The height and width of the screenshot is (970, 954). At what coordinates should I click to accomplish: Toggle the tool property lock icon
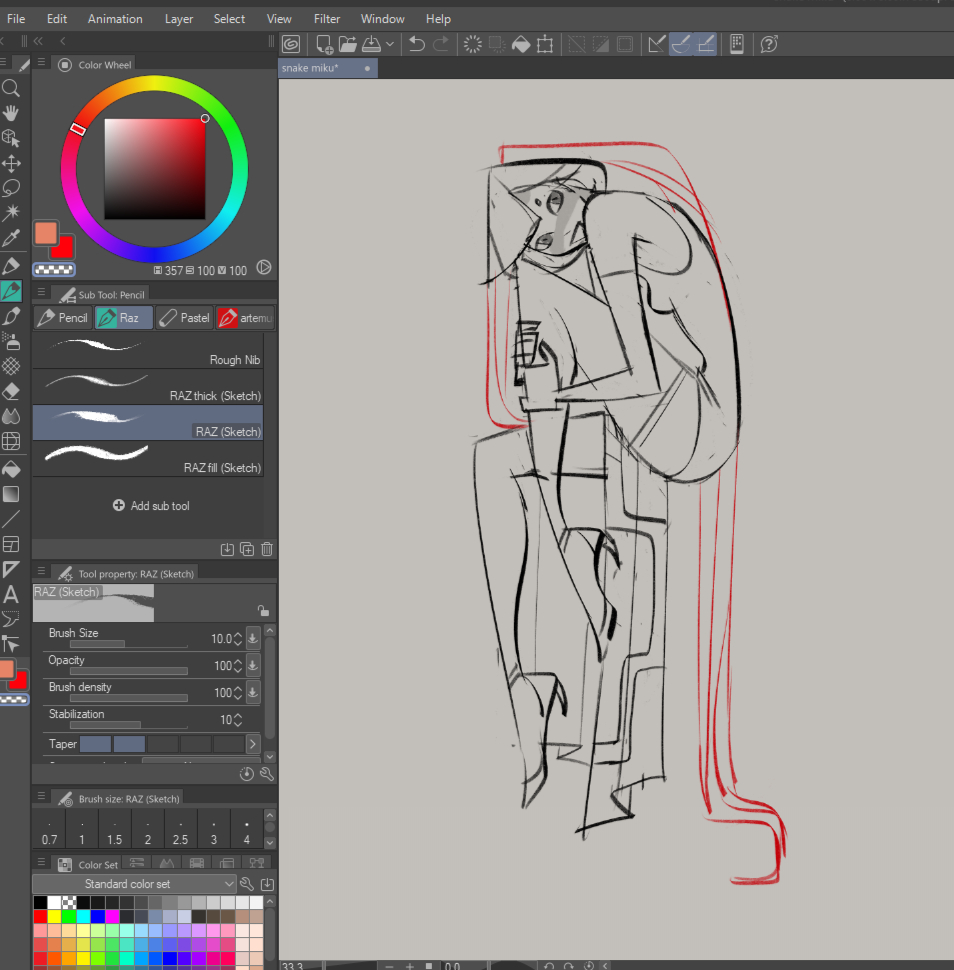(262, 610)
